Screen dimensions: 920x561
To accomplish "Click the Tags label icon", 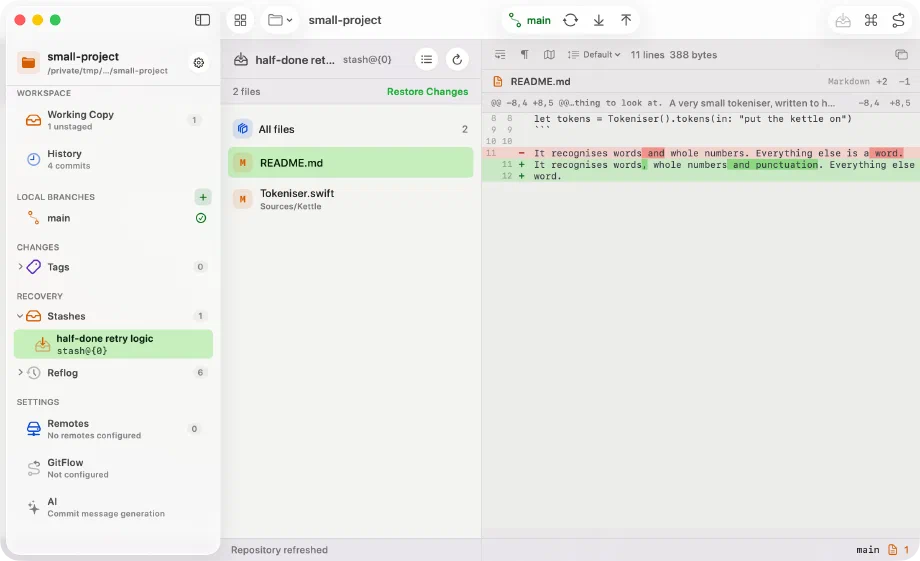I will pyautogui.click(x=34, y=267).
